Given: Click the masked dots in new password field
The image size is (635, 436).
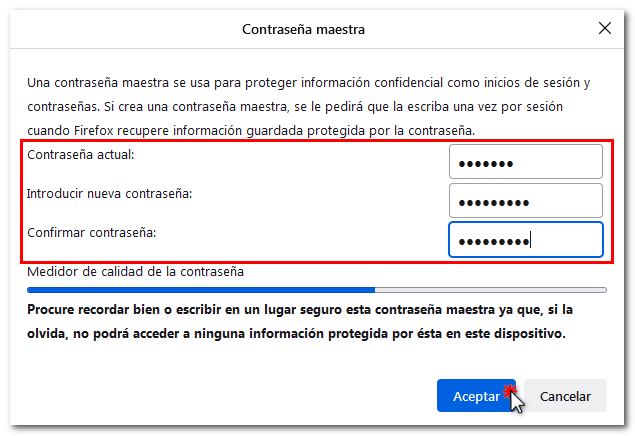Looking at the screenshot, I should 493,202.
